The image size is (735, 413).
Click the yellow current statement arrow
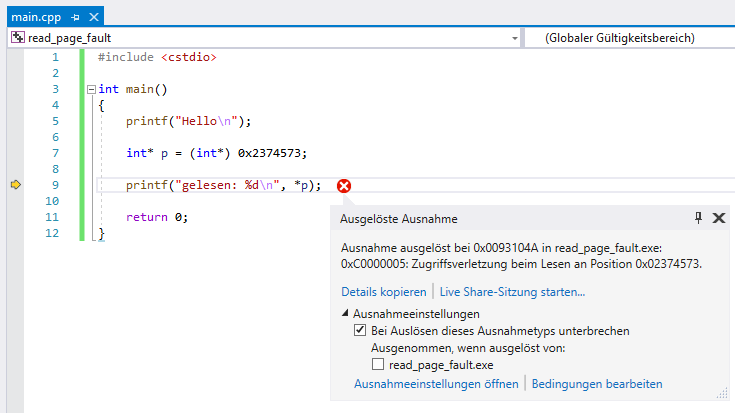[15, 185]
